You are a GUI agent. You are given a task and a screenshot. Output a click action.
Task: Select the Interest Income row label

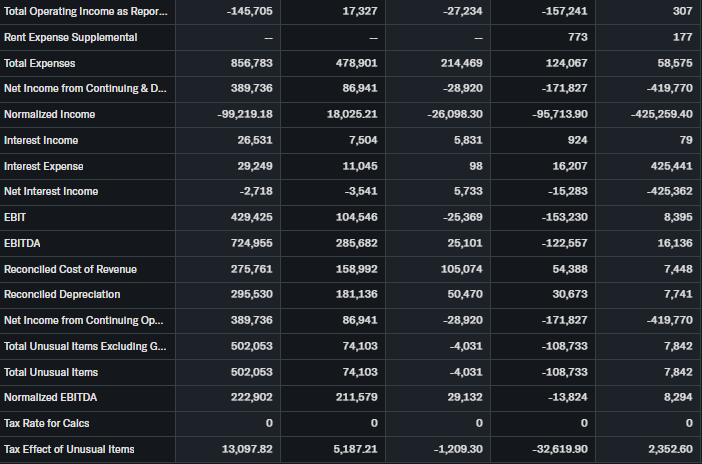(x=41, y=140)
